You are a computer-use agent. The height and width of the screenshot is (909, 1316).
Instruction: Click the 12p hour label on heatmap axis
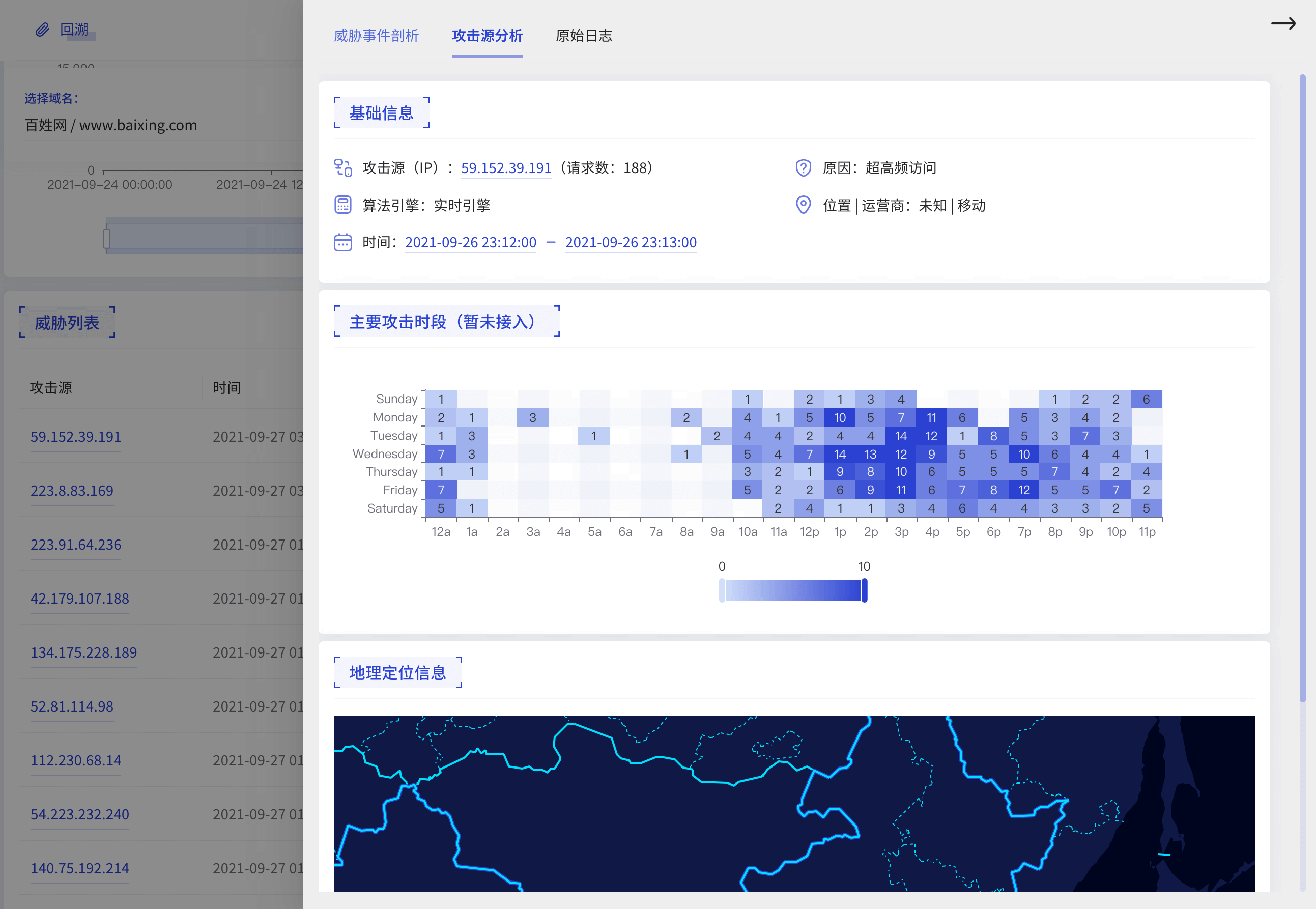[809, 532]
